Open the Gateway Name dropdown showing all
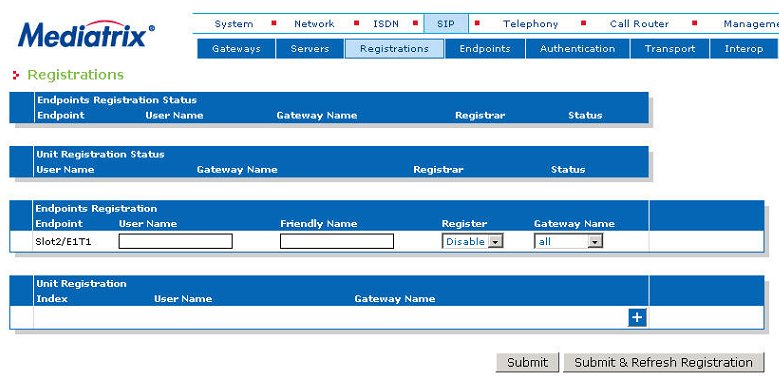The height and width of the screenshot is (379, 779). pos(568,242)
